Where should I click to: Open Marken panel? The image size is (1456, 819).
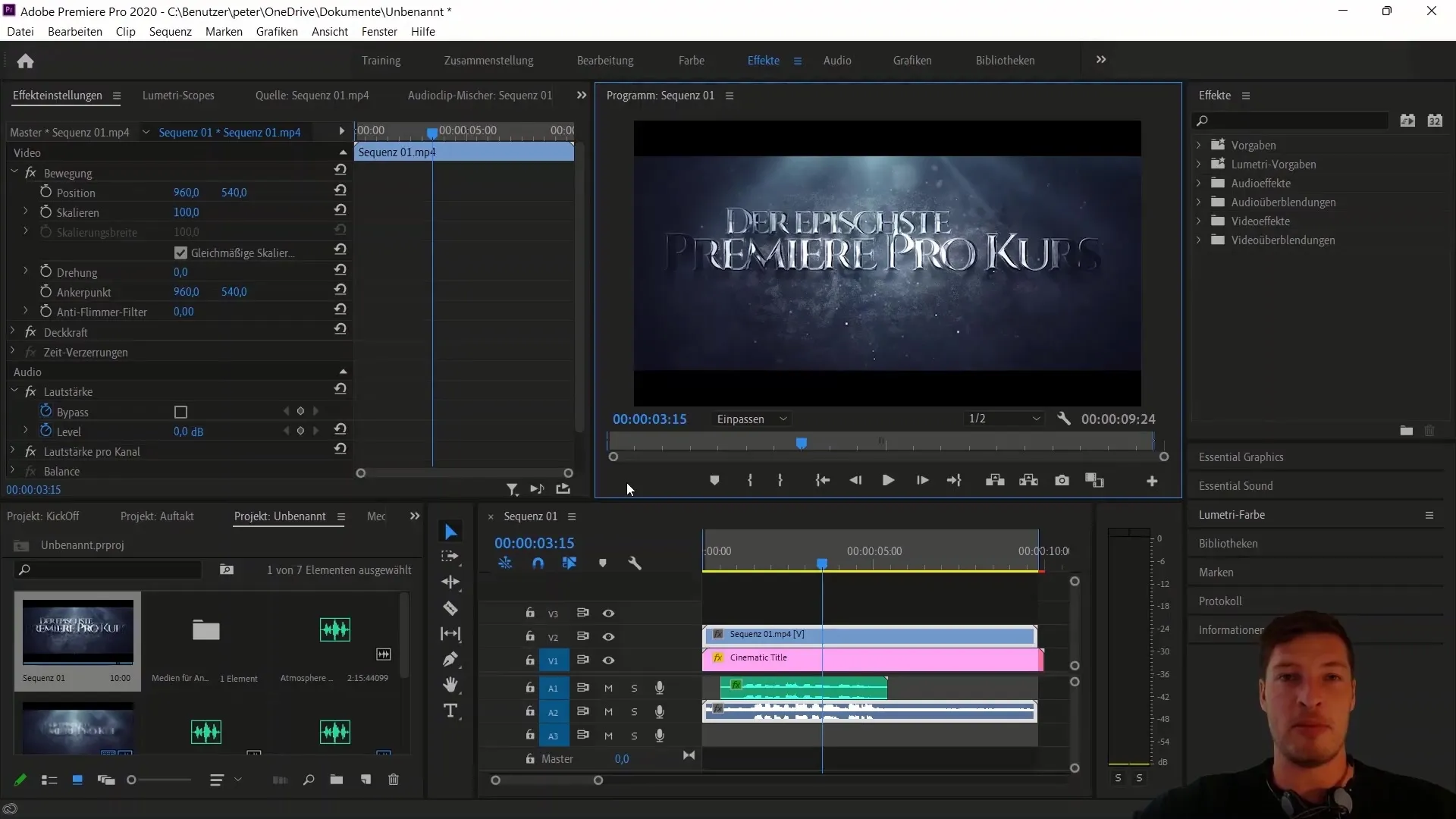[1216, 573]
